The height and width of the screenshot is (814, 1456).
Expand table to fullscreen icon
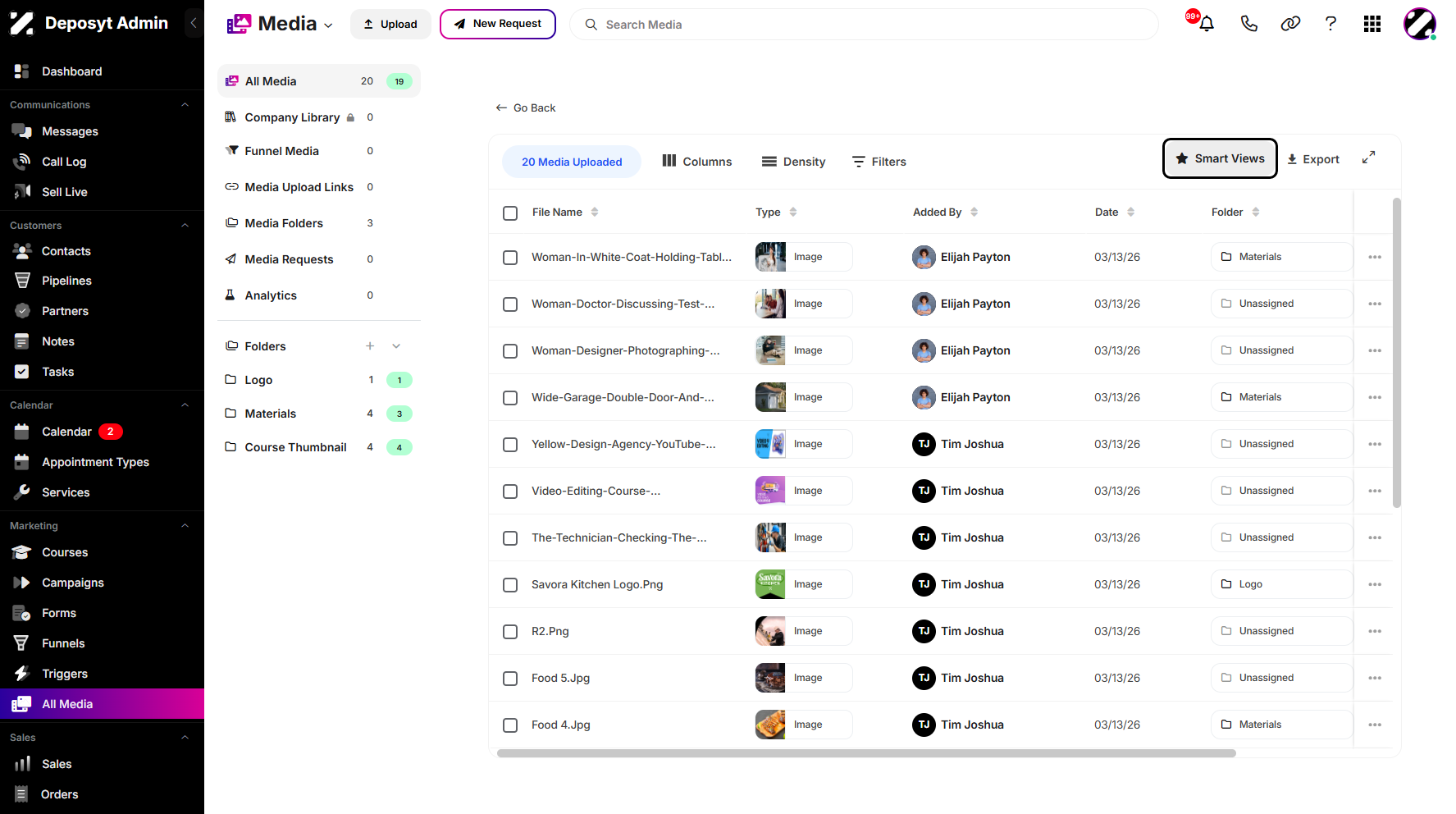[1368, 158]
